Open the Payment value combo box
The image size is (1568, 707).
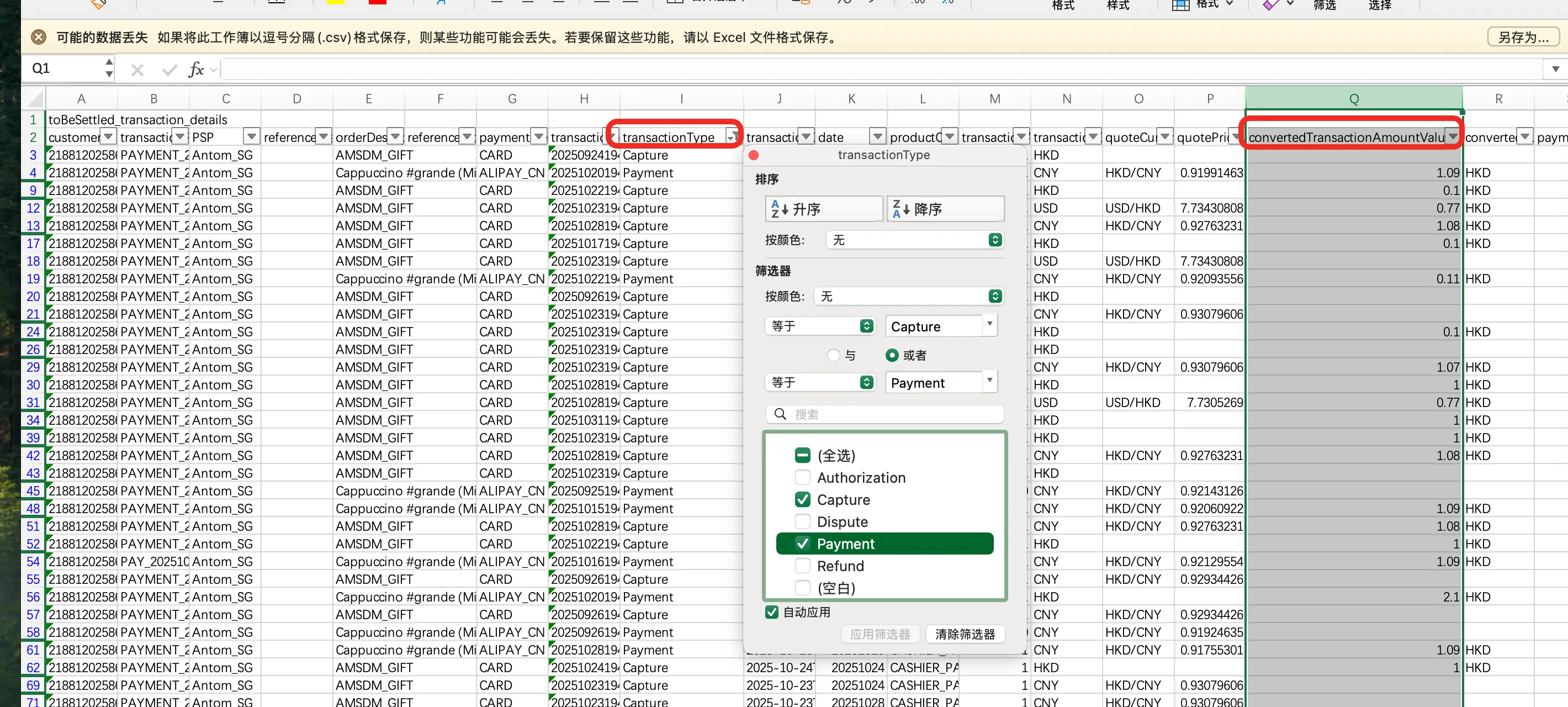point(990,382)
